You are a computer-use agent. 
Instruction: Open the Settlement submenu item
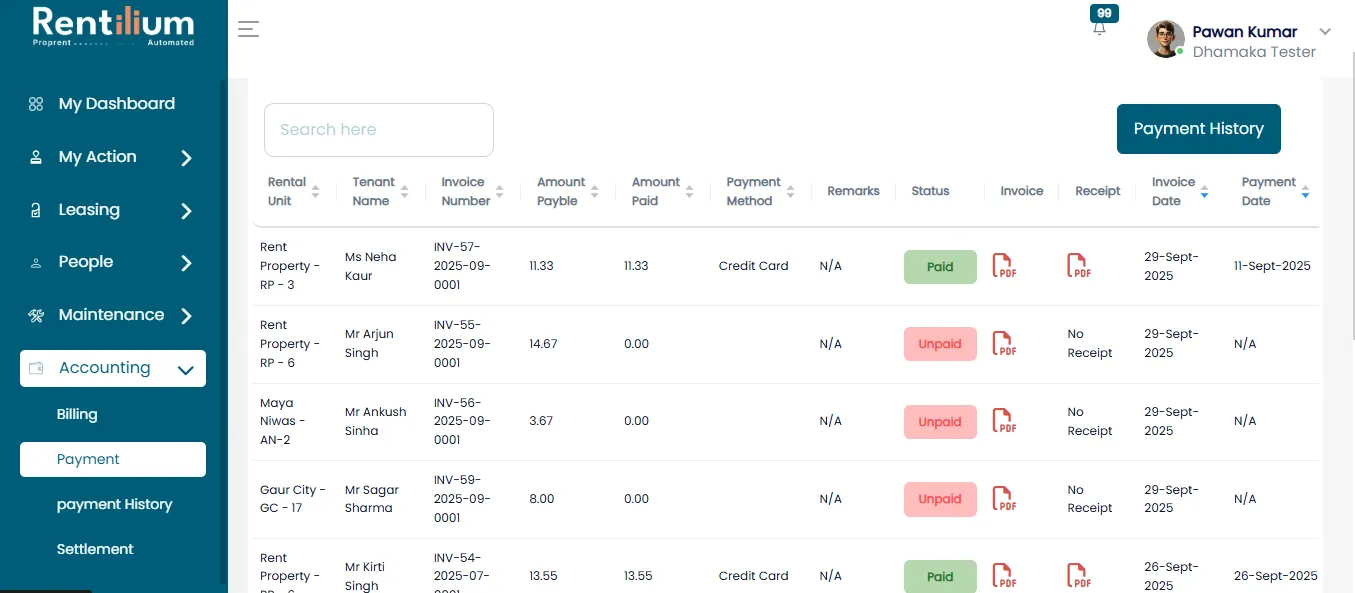pyautogui.click(x=95, y=549)
